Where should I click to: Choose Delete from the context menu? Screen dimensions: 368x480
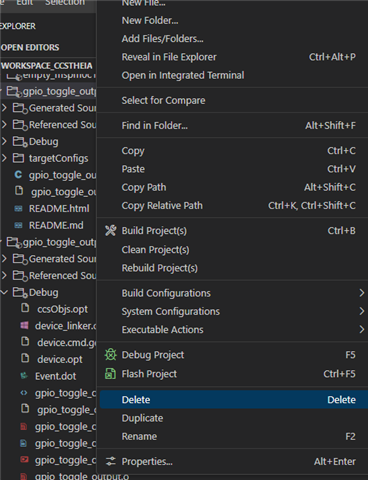[x=234, y=400]
